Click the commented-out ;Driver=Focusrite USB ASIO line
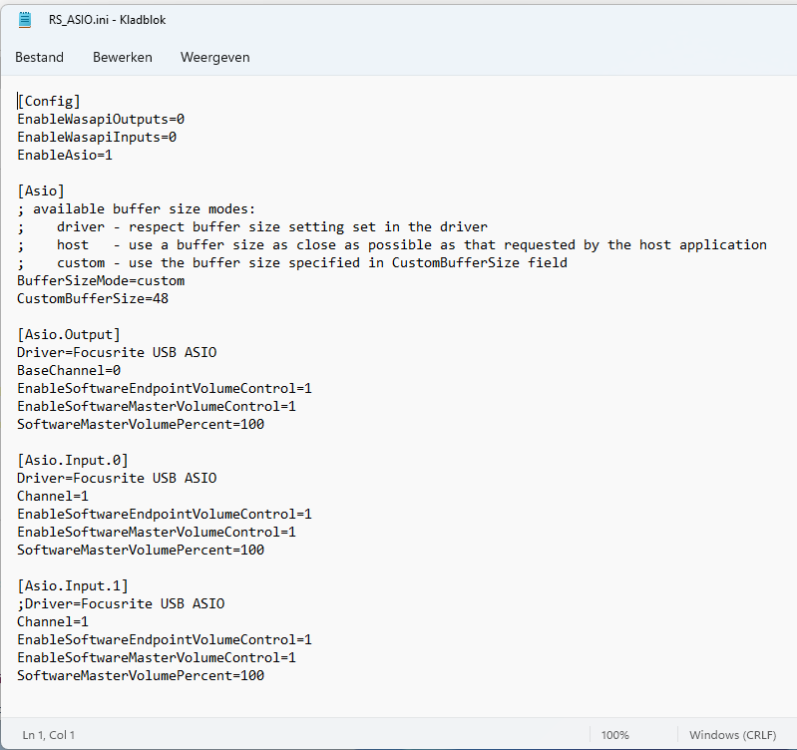The width and height of the screenshot is (797, 750). point(120,604)
